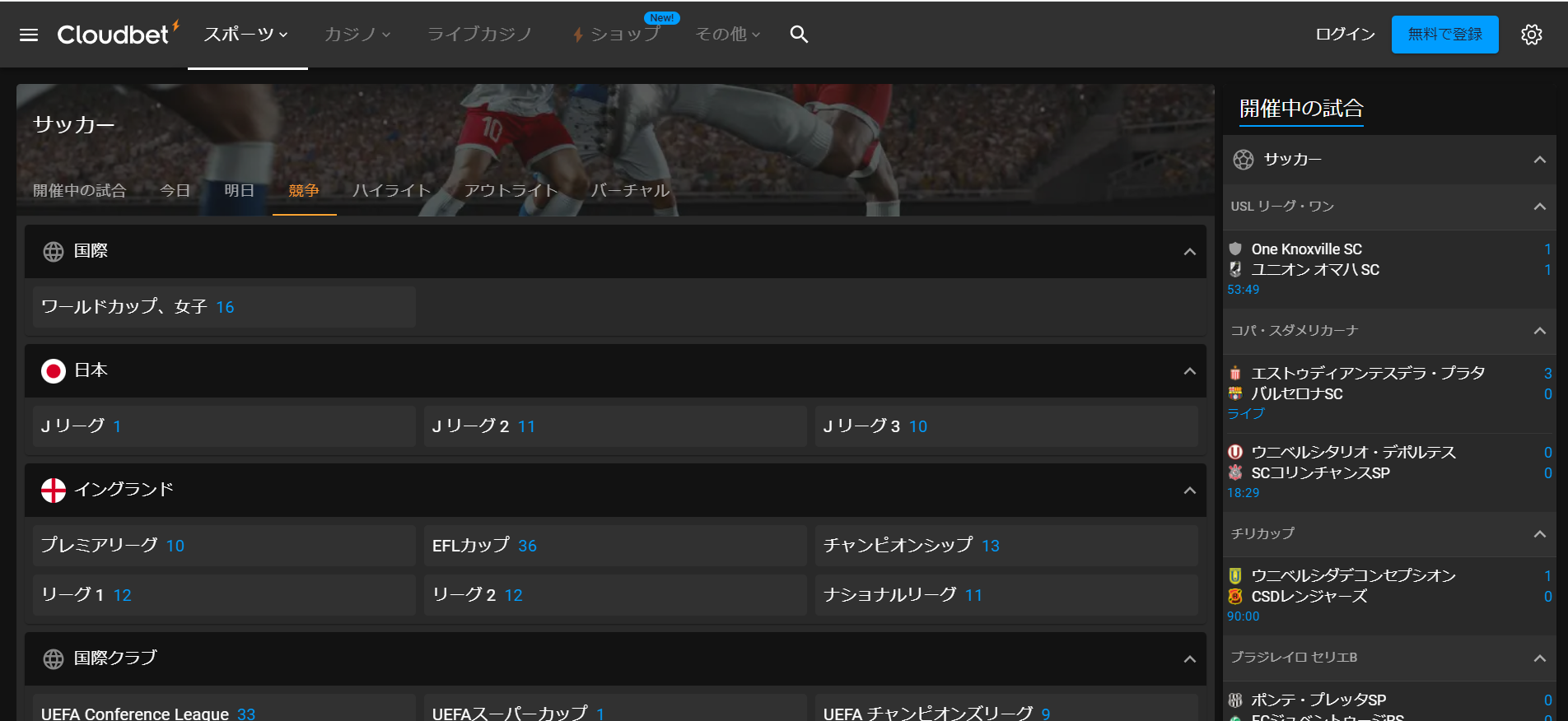Screen dimensions: 1568x721
Task: Click the globe icon beside 国際
Action: point(54,252)
